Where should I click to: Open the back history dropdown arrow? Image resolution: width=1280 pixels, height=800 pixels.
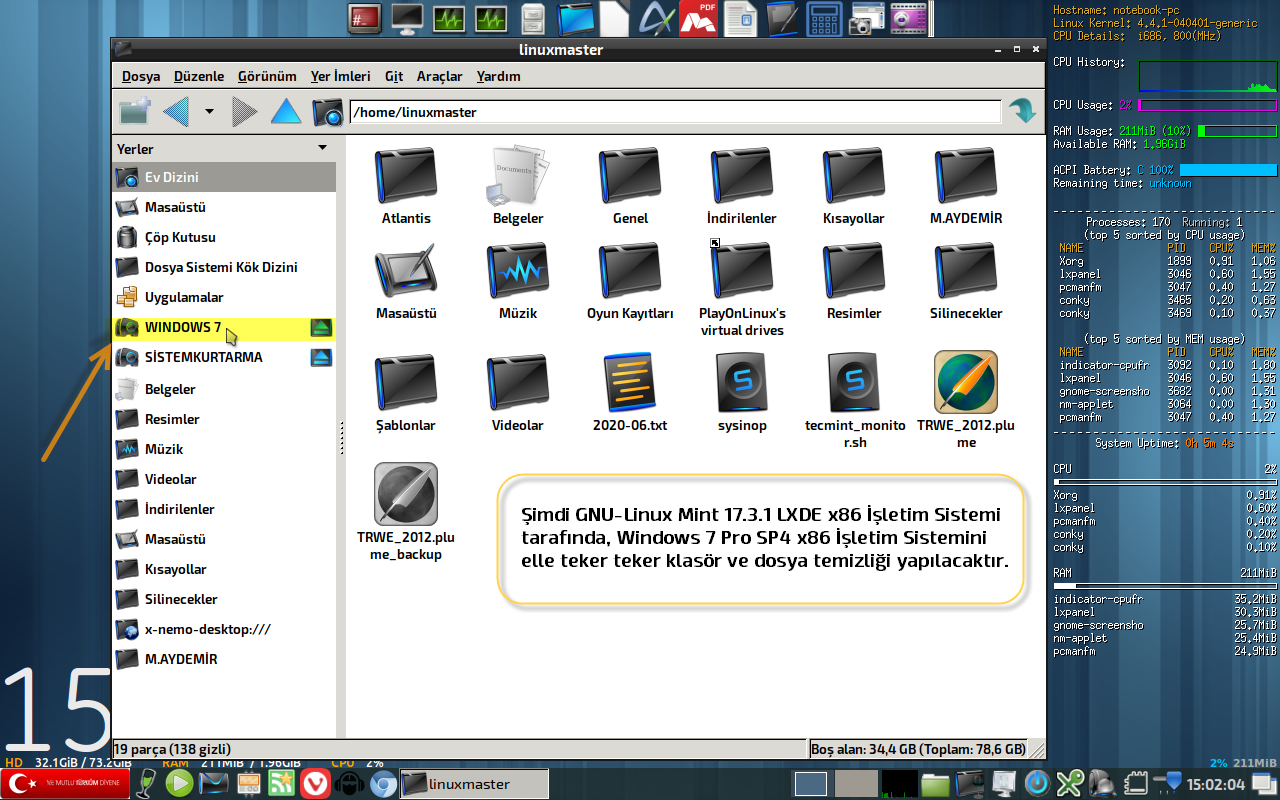[209, 111]
